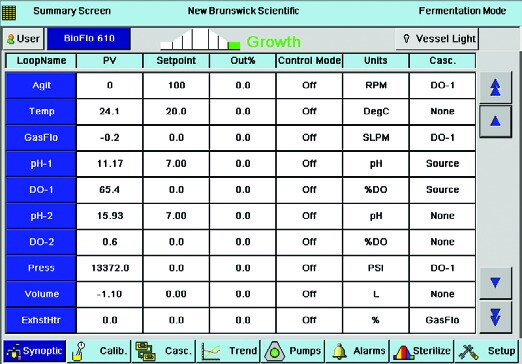This screenshot has height=364, width=522.
Task: Click the Growth phase indicator
Action: click(273, 42)
